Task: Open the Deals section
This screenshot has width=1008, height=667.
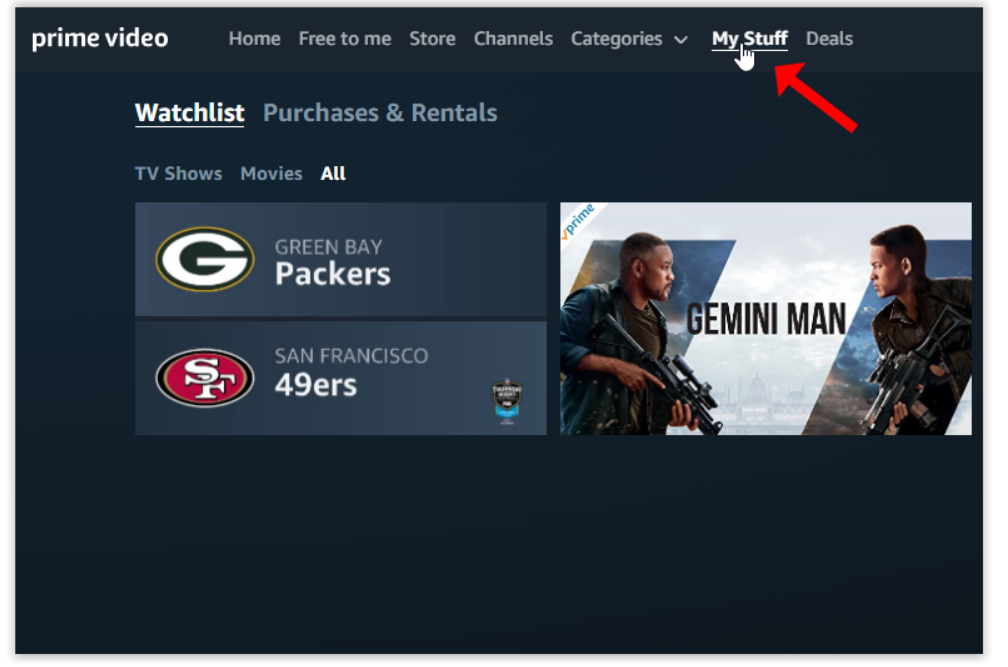Action: pyautogui.click(x=829, y=39)
